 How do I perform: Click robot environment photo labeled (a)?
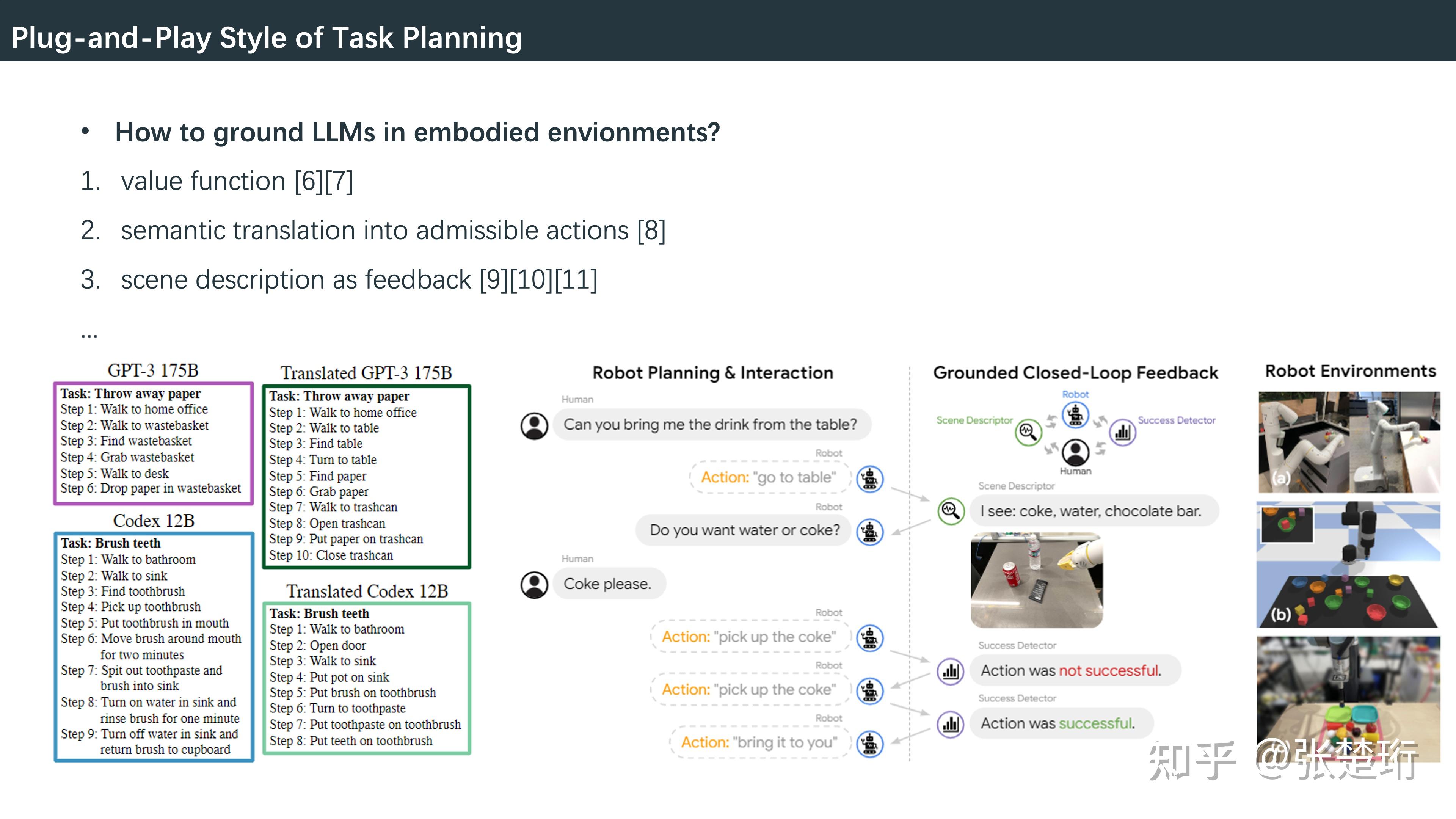click(x=1349, y=441)
